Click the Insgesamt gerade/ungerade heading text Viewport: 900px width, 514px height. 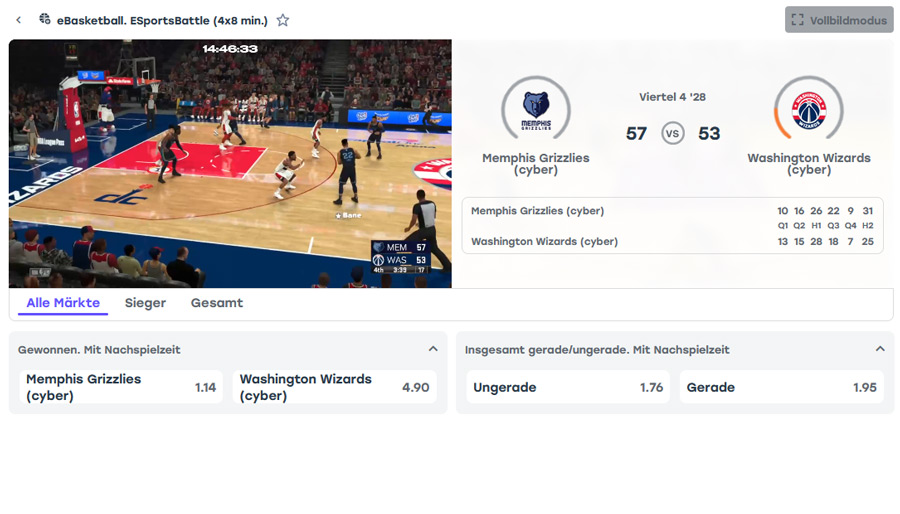point(597,350)
